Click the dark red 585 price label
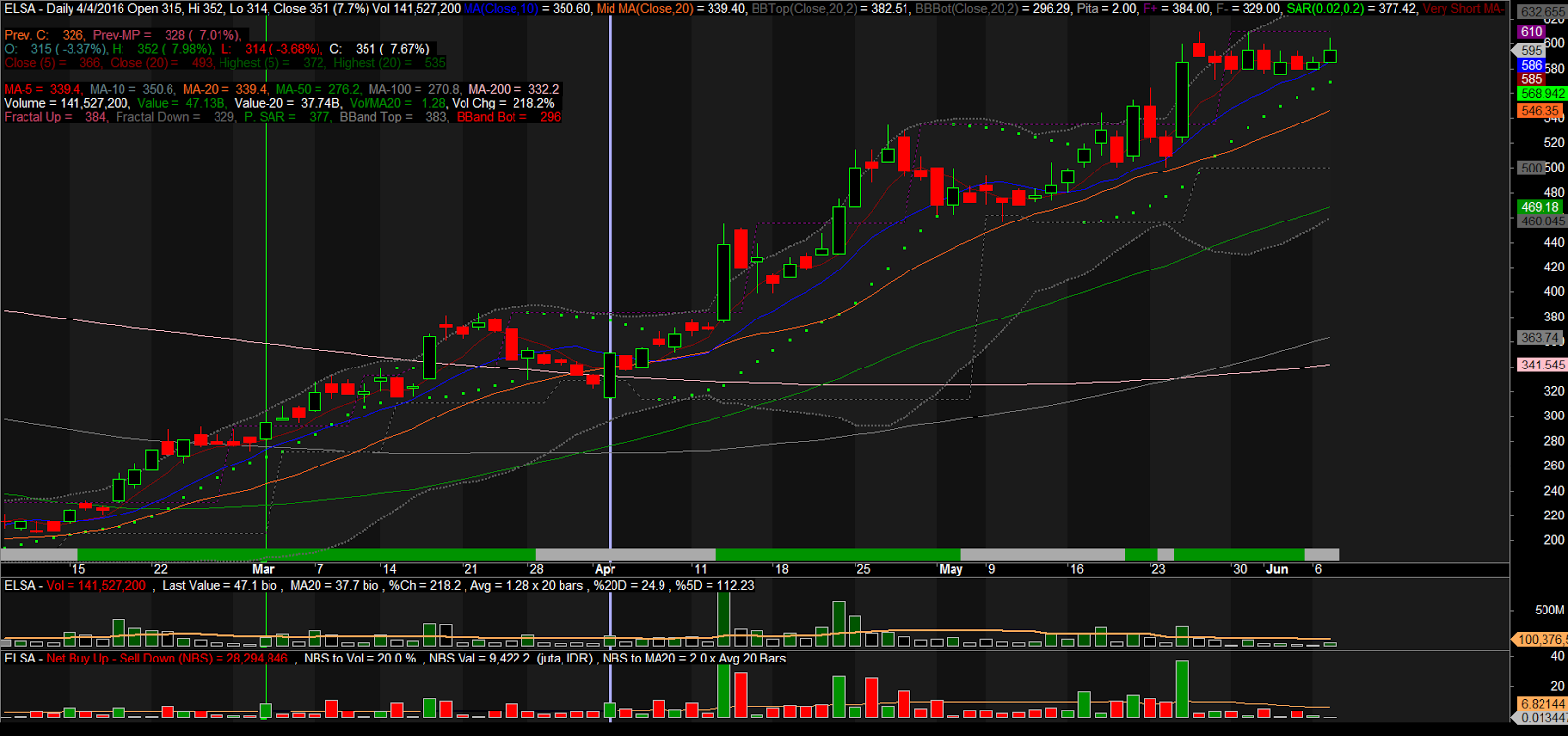 (x=1532, y=79)
